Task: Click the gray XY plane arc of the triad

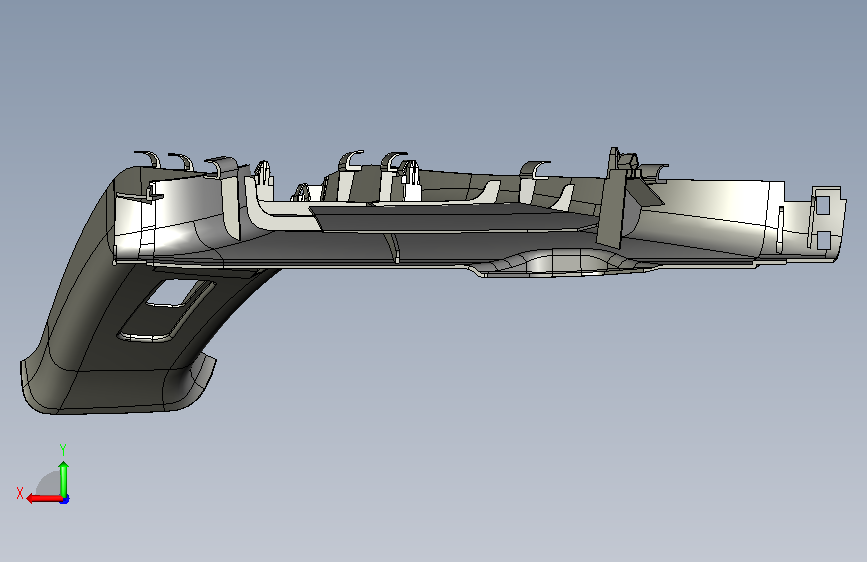Action: pos(49,483)
